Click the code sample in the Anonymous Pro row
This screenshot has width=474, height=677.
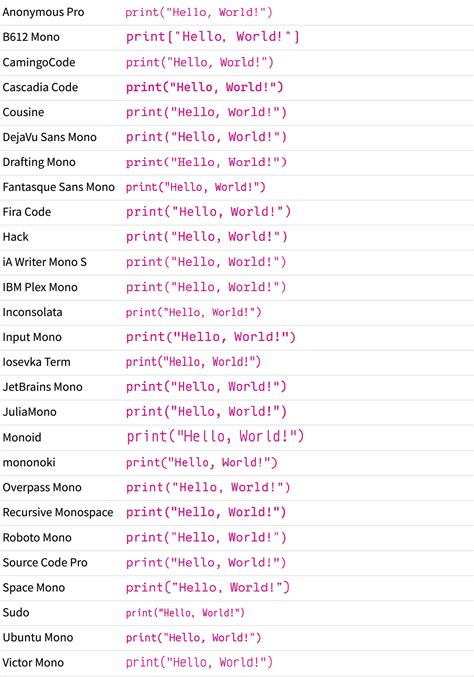199,13
